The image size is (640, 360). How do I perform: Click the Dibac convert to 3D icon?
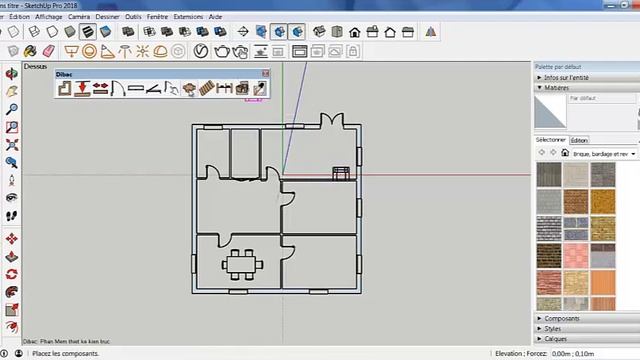[242, 88]
